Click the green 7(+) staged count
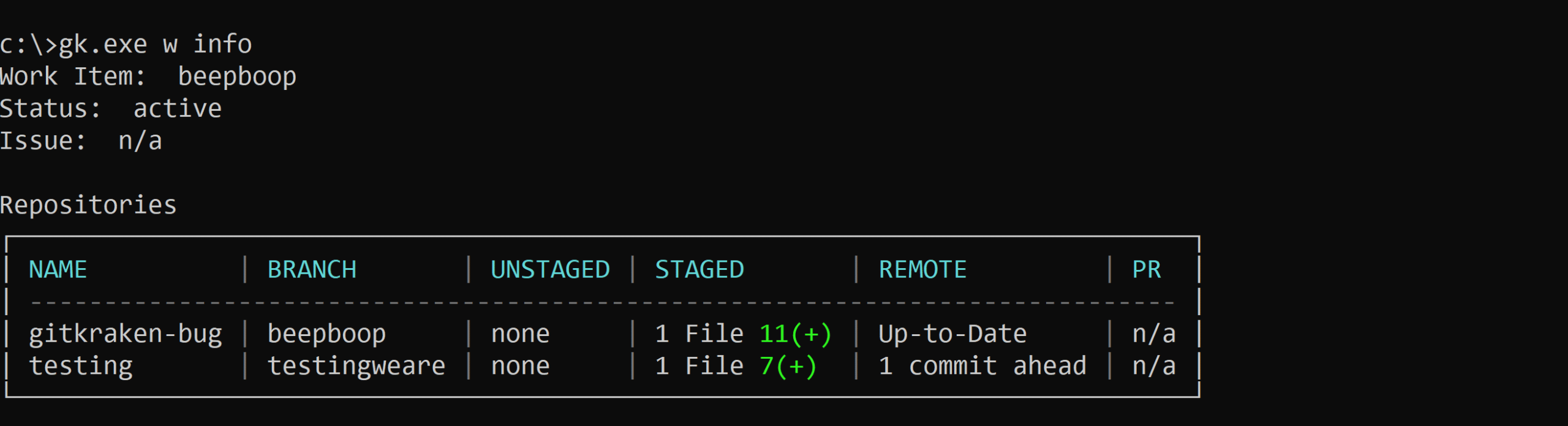 coord(788,366)
